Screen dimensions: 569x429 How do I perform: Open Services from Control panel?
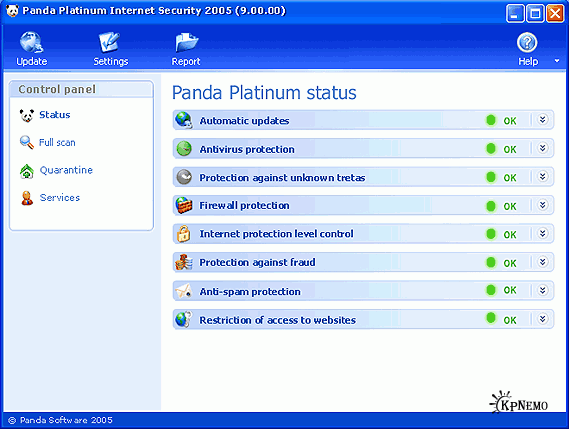tap(60, 197)
